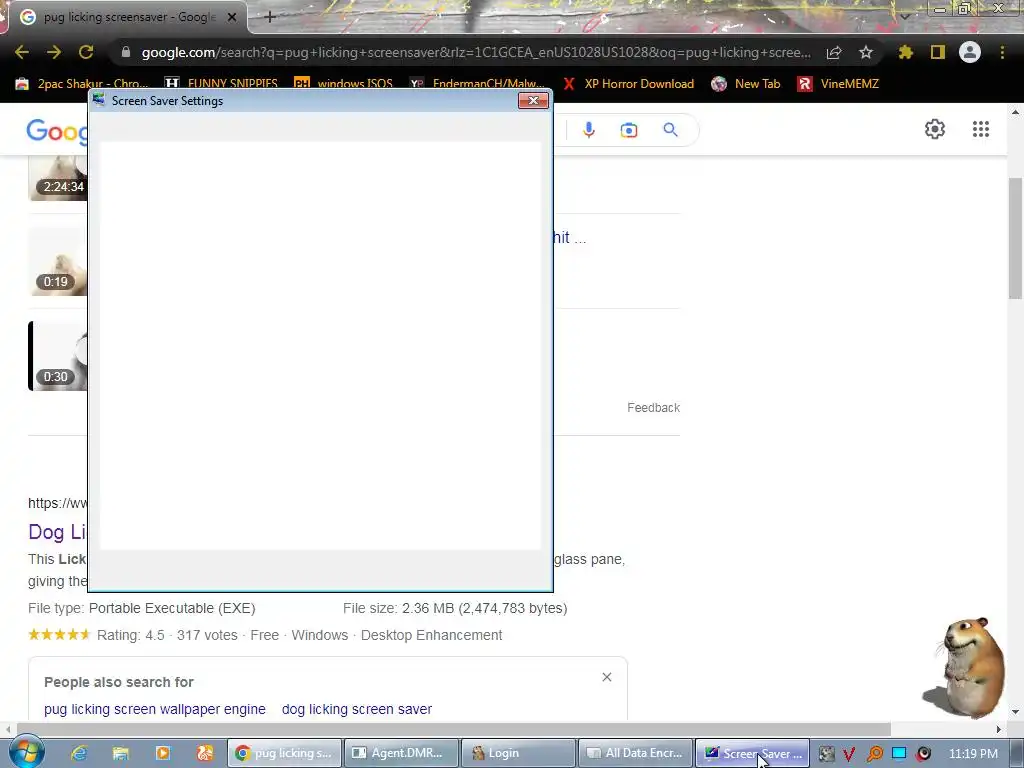The width and height of the screenshot is (1024, 768).
Task: Open EndermanCH/Malw... bookmark
Action: [x=477, y=84]
